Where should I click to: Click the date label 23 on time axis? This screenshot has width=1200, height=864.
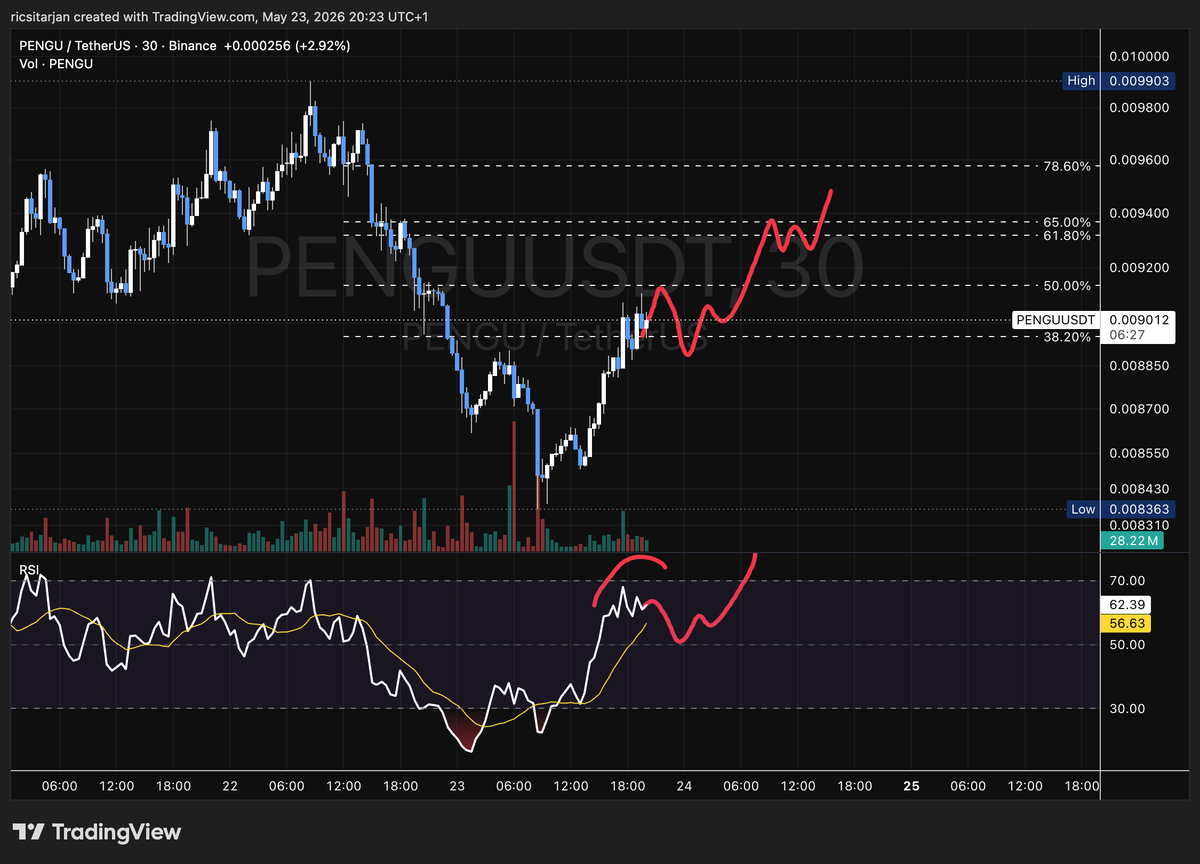[458, 787]
